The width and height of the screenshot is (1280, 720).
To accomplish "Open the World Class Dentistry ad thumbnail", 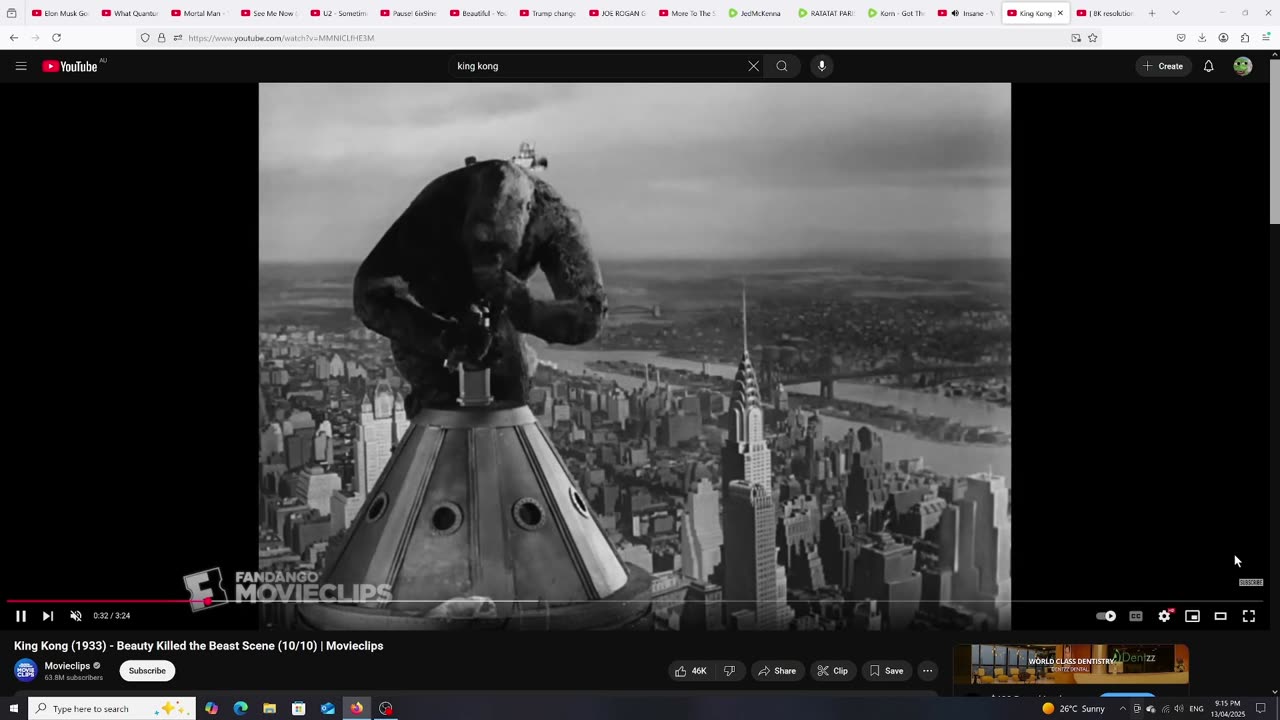I will point(1071,664).
